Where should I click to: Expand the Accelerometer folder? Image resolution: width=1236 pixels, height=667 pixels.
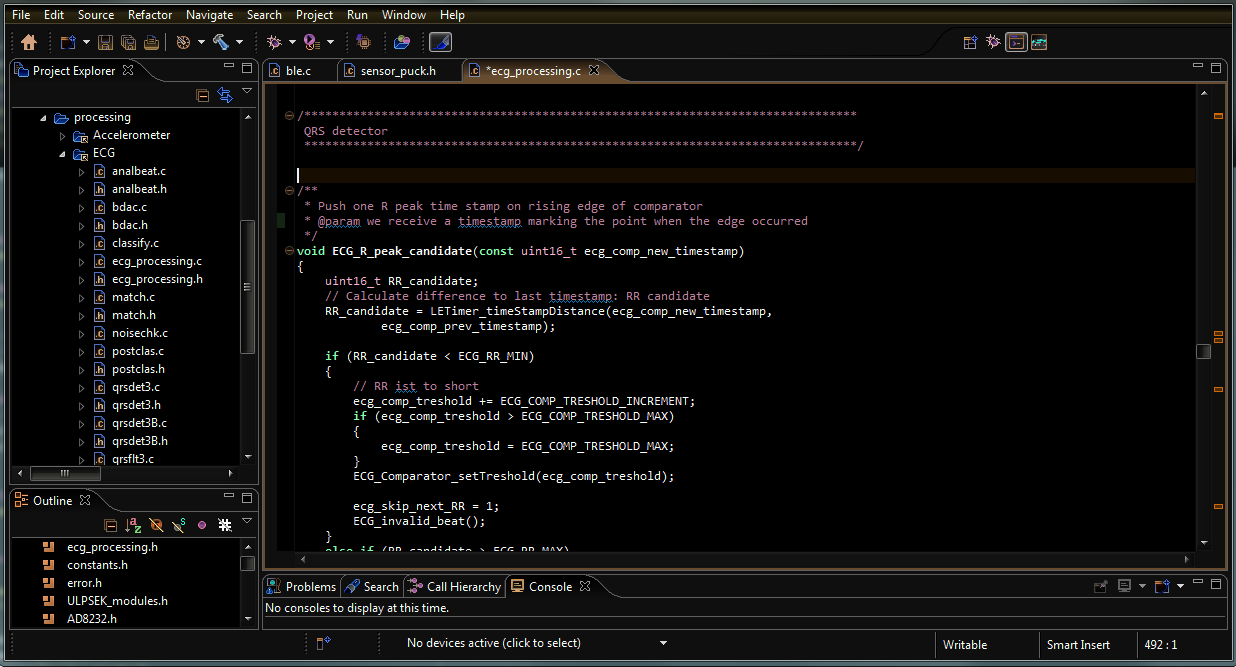tap(62, 136)
